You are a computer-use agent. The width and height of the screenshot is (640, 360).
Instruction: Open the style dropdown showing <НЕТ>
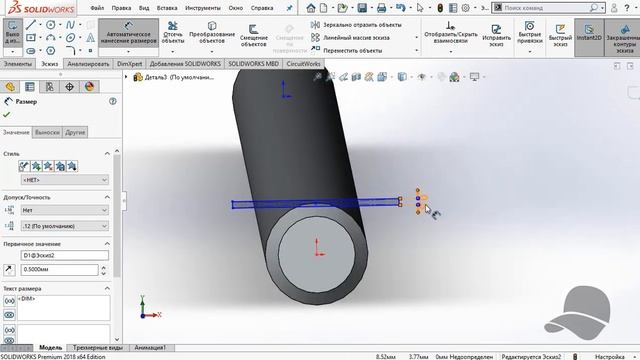[x=64, y=180]
